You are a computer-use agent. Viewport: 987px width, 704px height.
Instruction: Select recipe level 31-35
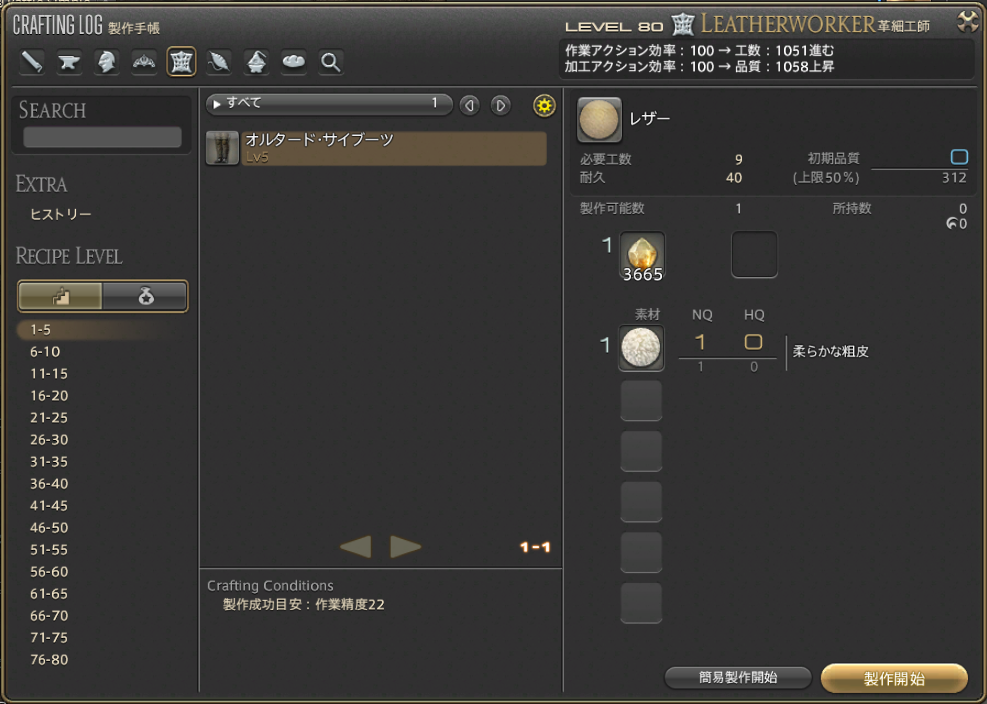pyautogui.click(x=48, y=462)
